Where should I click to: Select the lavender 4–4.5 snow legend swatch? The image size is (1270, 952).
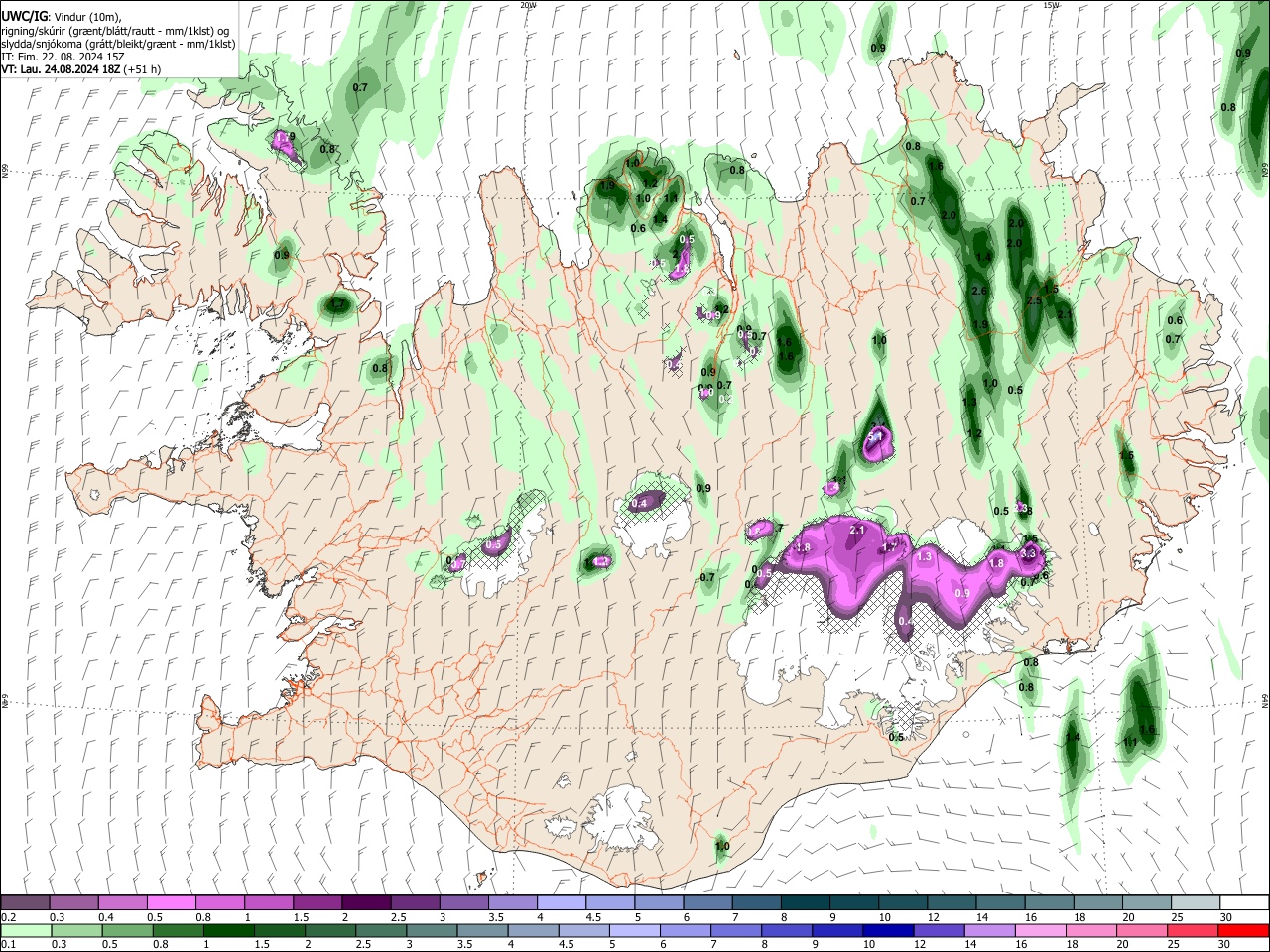point(563,903)
